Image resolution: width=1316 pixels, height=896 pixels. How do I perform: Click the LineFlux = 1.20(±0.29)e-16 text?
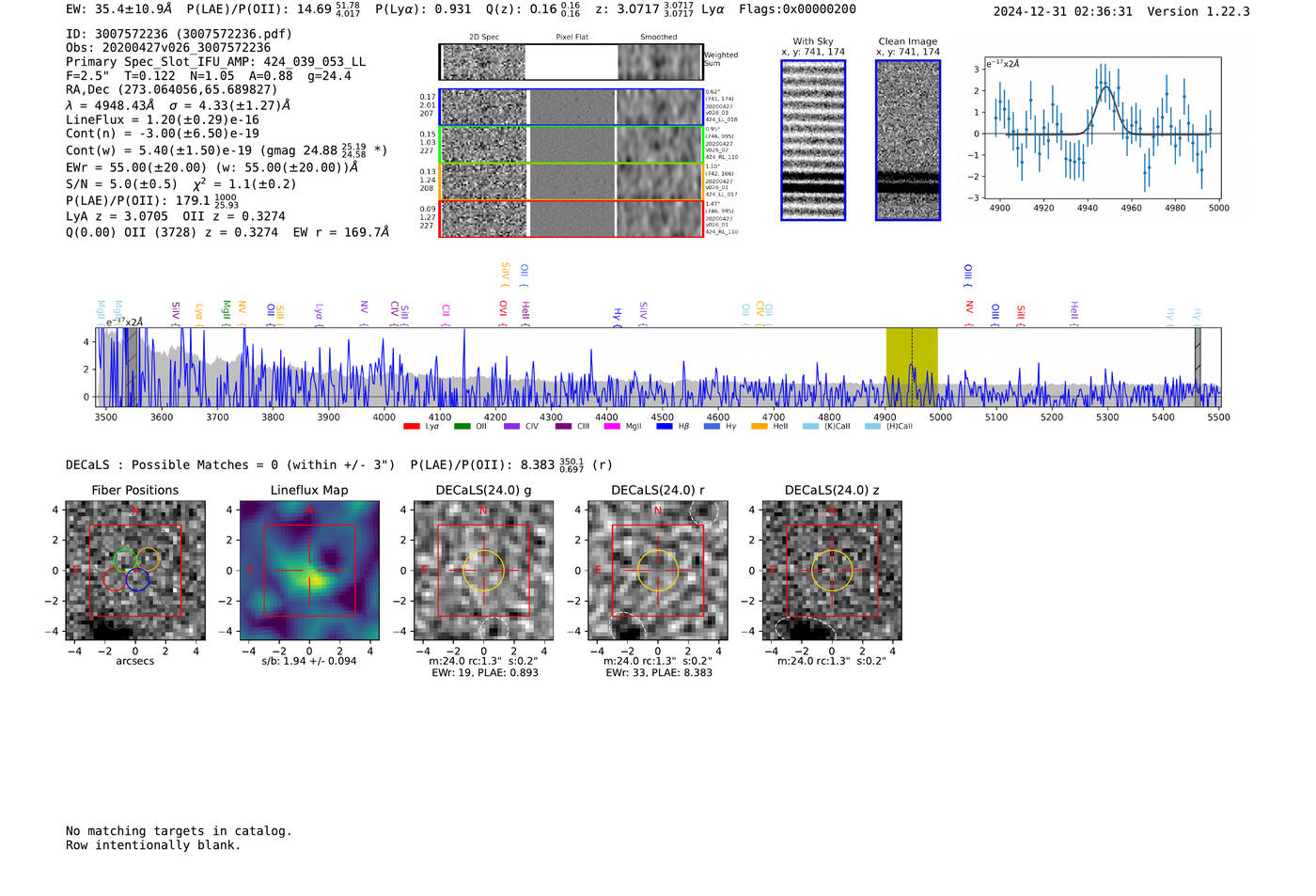click(163, 120)
